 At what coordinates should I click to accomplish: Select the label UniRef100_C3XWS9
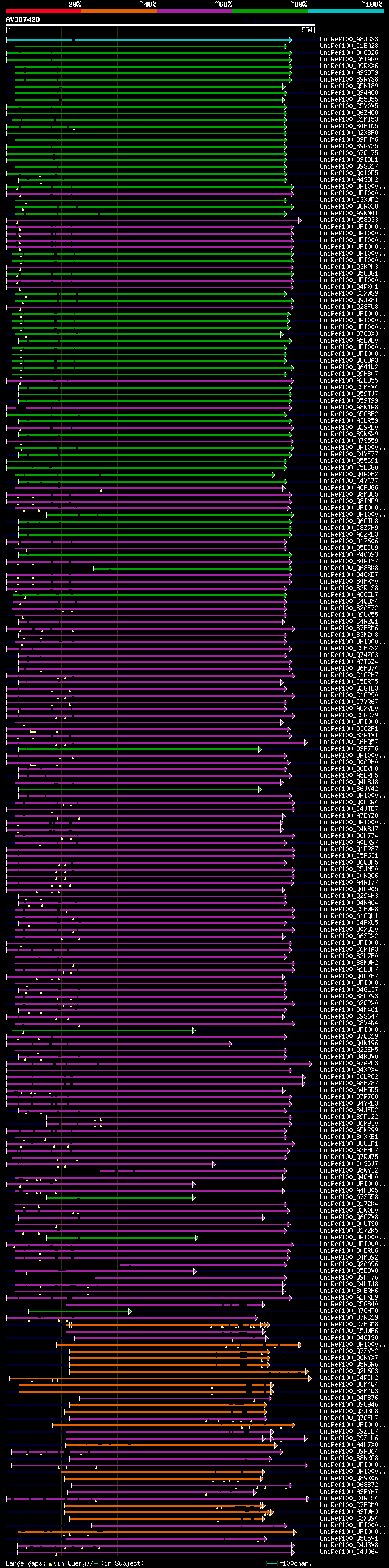pos(349,294)
